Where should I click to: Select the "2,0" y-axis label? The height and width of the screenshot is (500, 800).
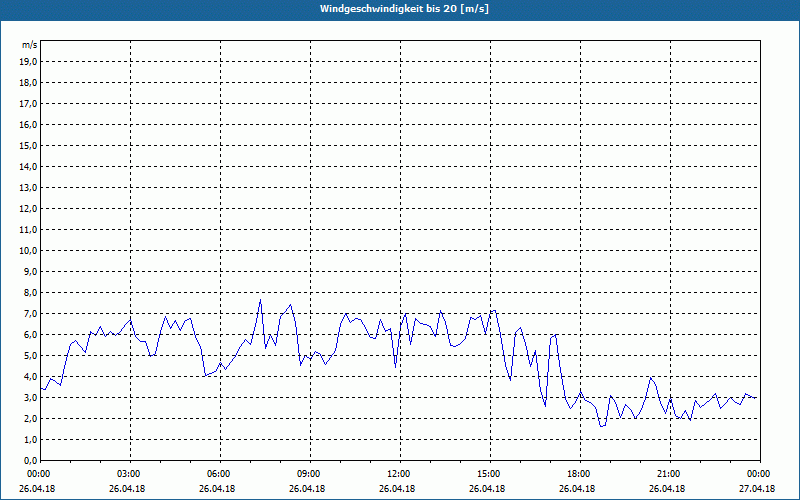tap(30, 419)
